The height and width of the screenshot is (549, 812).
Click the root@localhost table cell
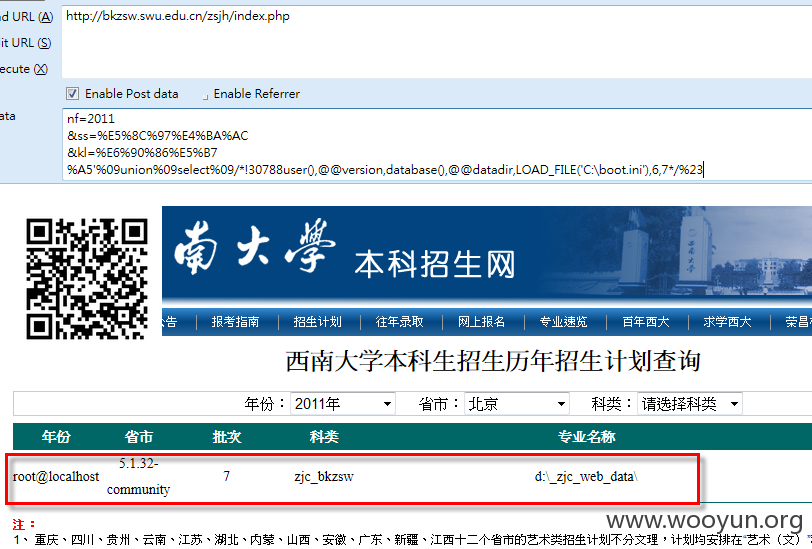[56, 476]
